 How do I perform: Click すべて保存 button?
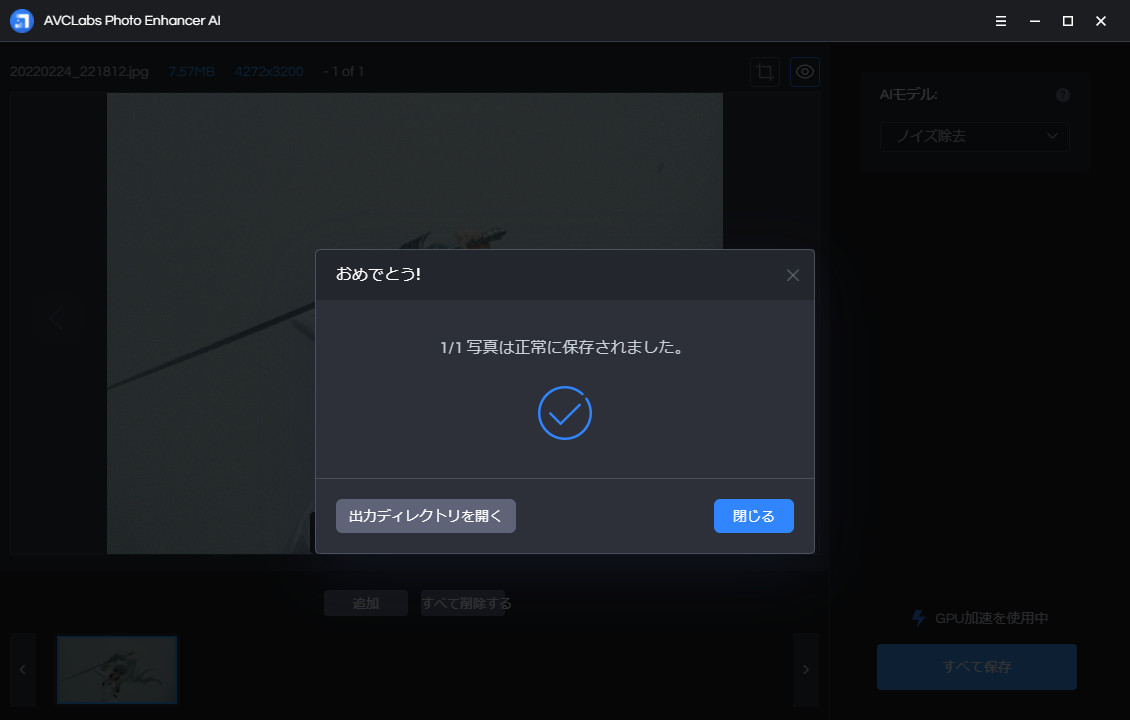click(x=977, y=667)
